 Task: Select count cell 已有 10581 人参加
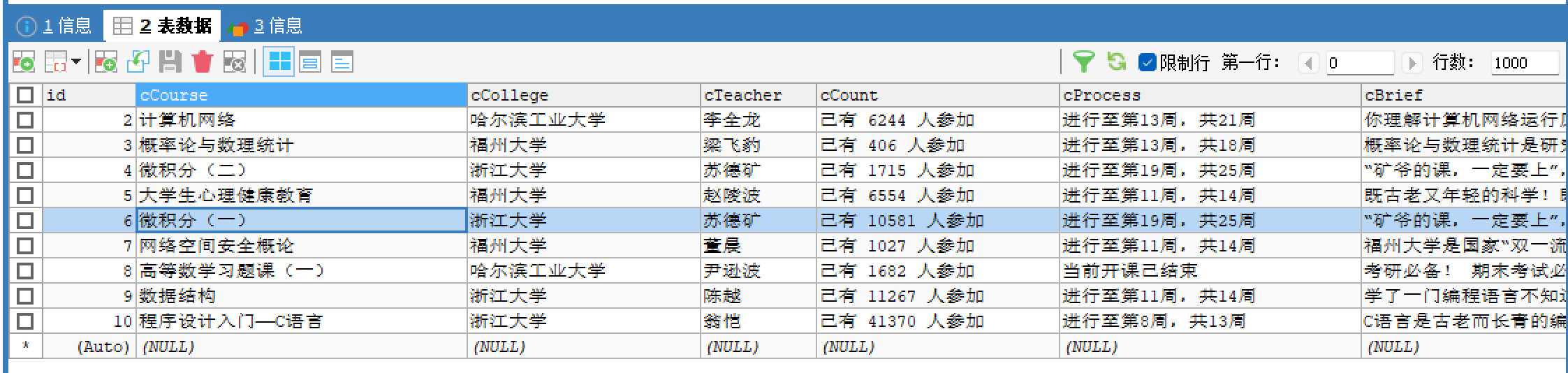(937, 221)
